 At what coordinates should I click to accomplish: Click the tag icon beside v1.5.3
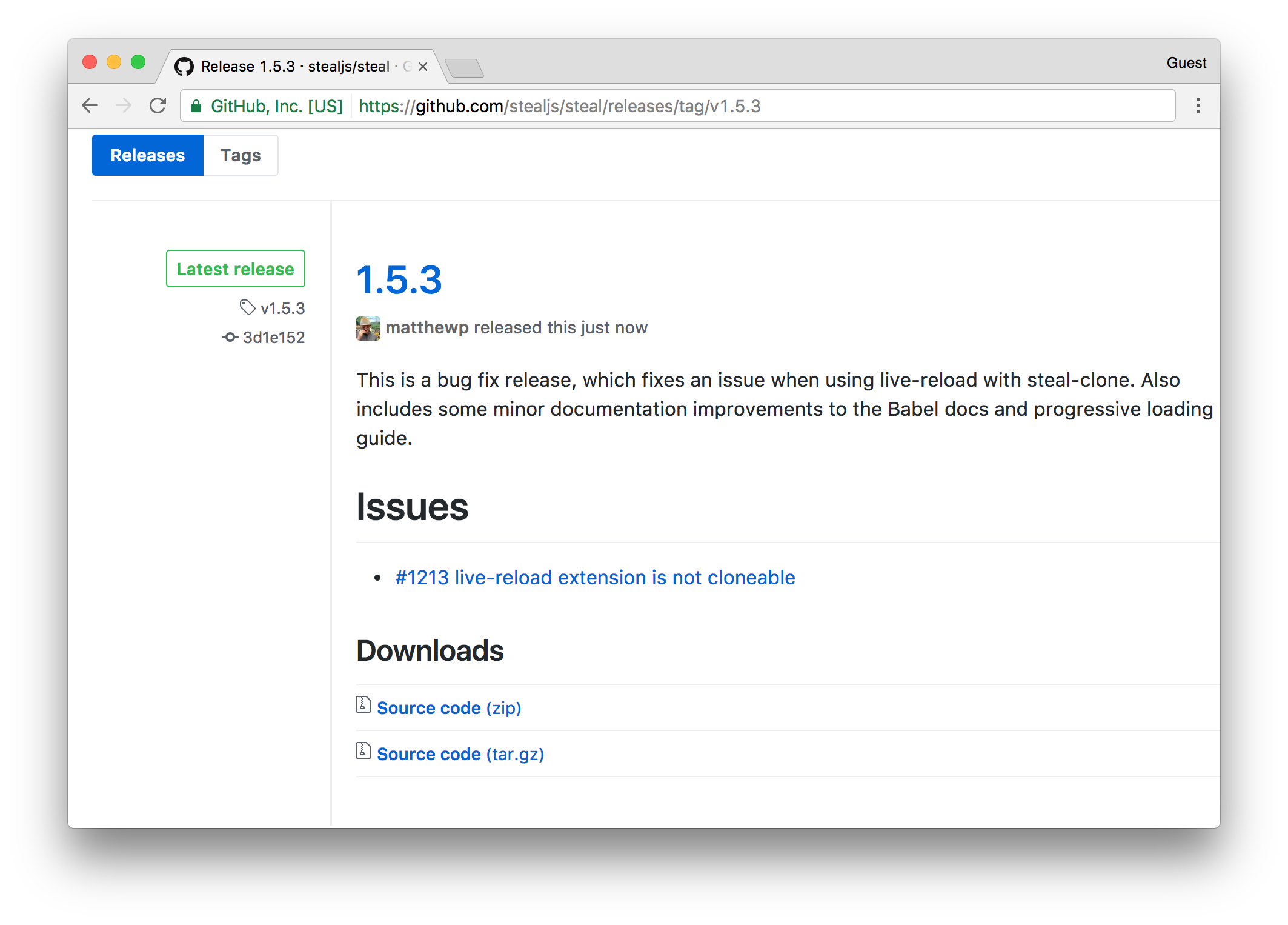point(247,307)
